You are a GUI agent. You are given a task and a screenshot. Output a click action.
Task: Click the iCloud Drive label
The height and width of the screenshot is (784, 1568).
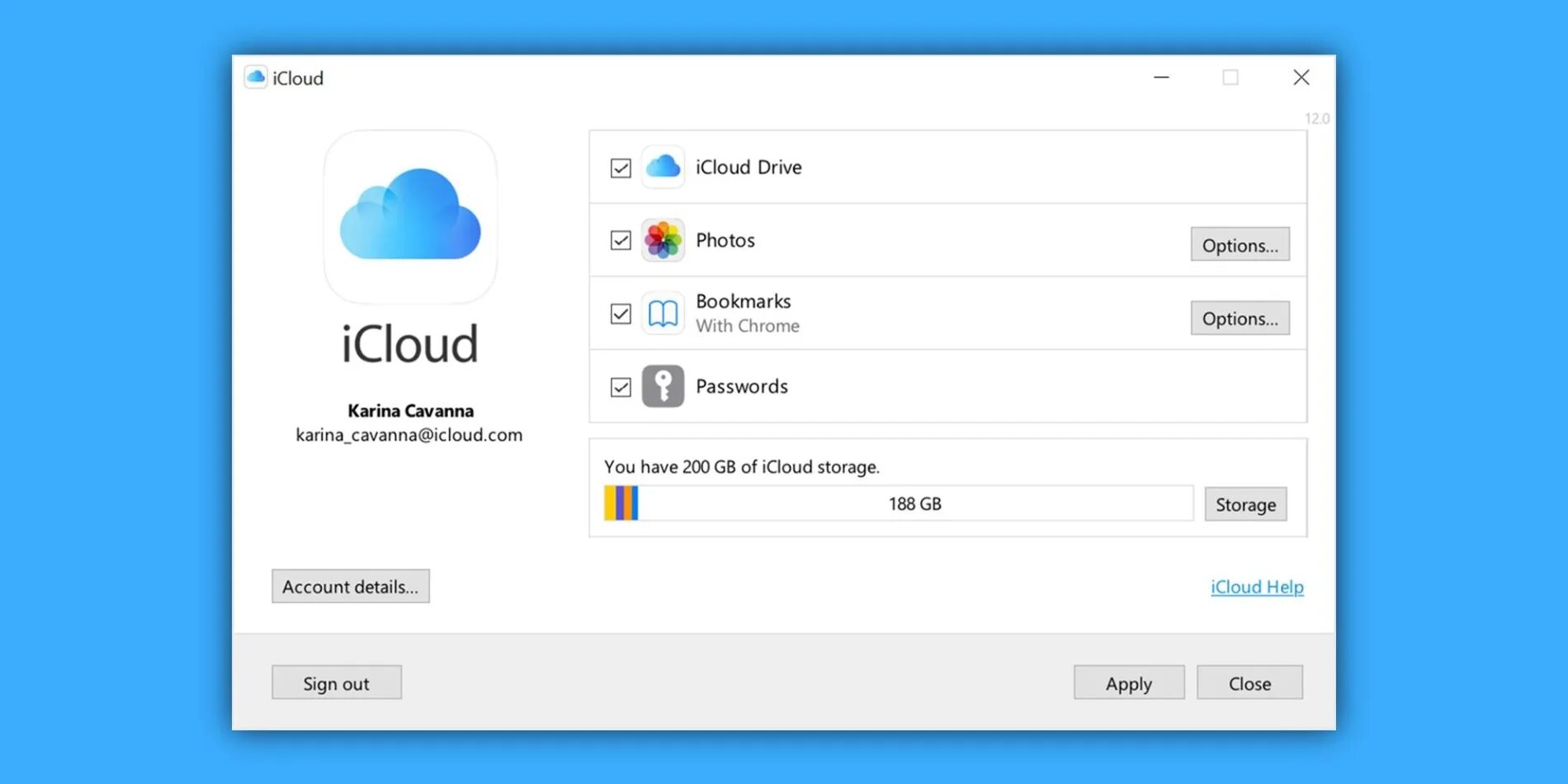click(749, 168)
